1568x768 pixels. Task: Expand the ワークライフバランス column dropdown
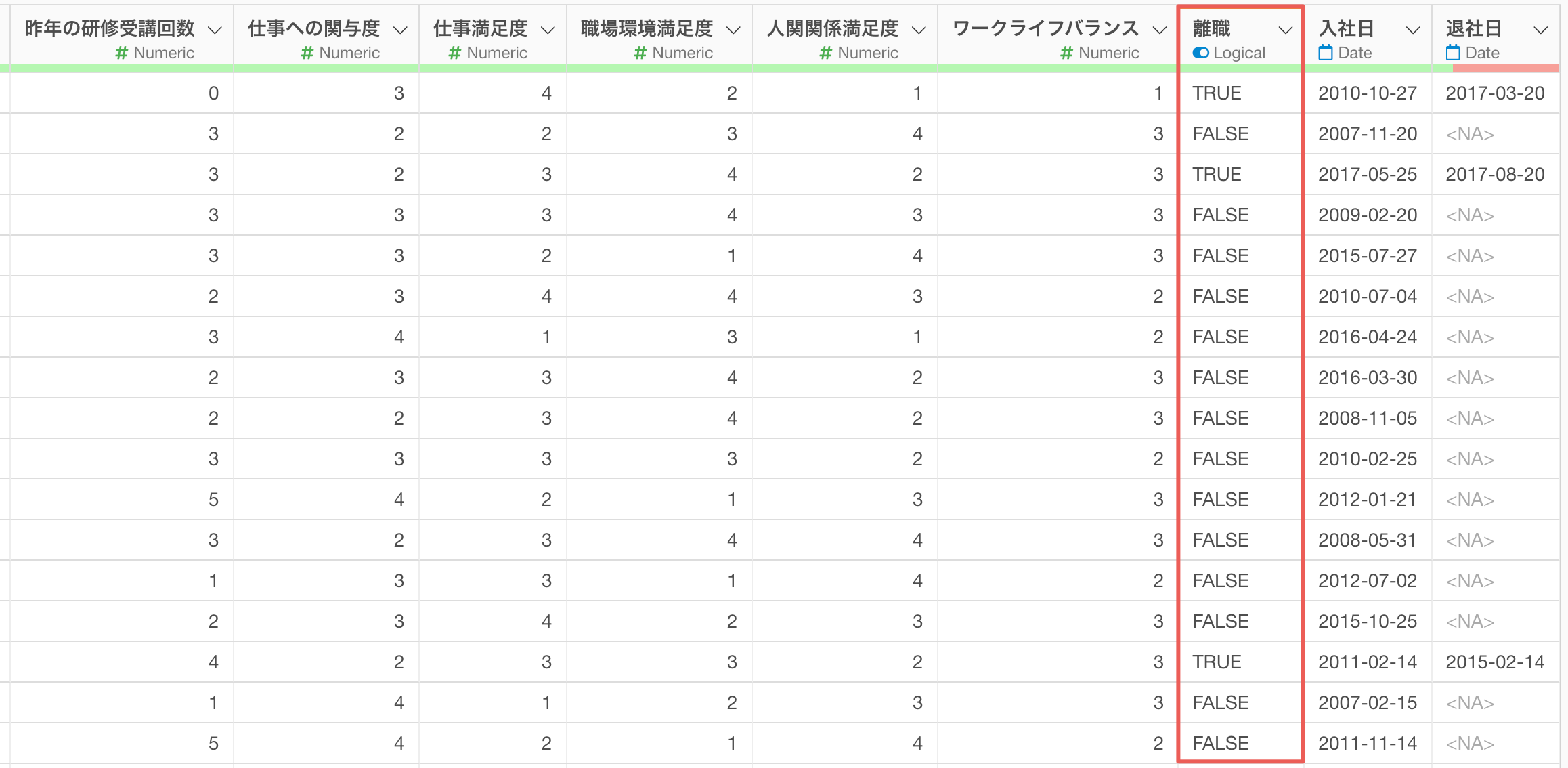1160,30
